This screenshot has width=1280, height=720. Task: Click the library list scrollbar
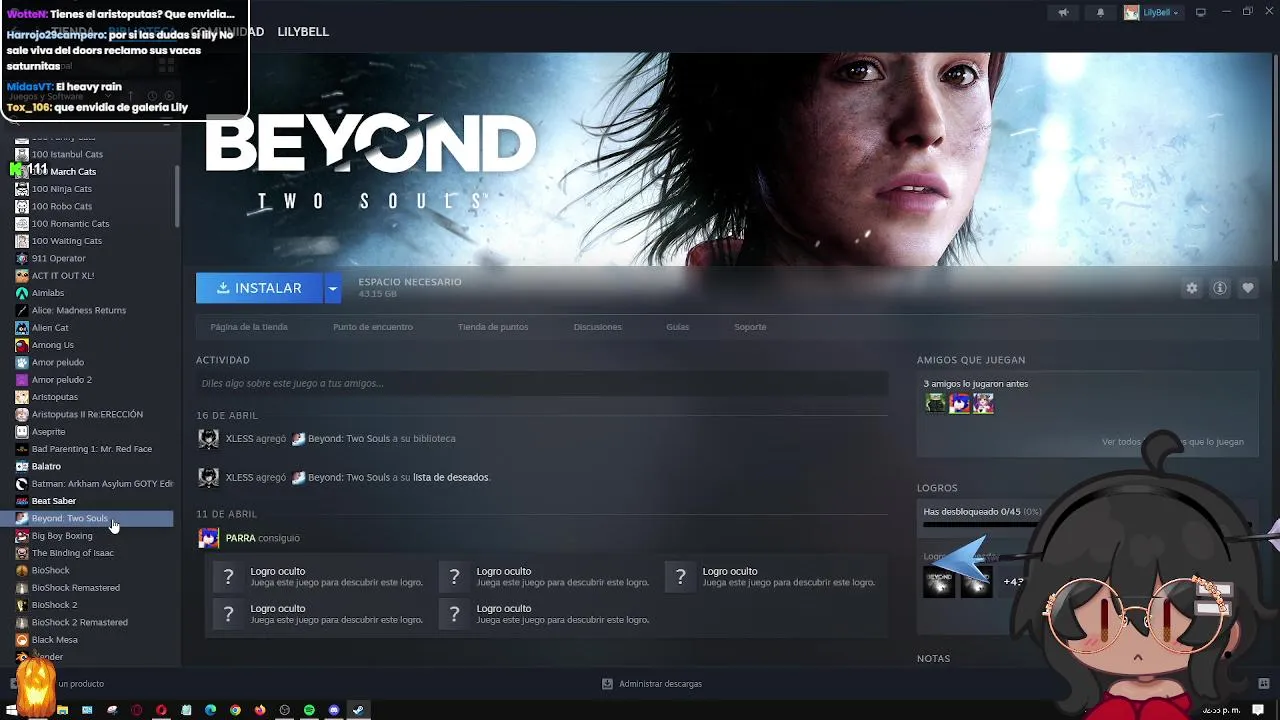tap(177, 196)
